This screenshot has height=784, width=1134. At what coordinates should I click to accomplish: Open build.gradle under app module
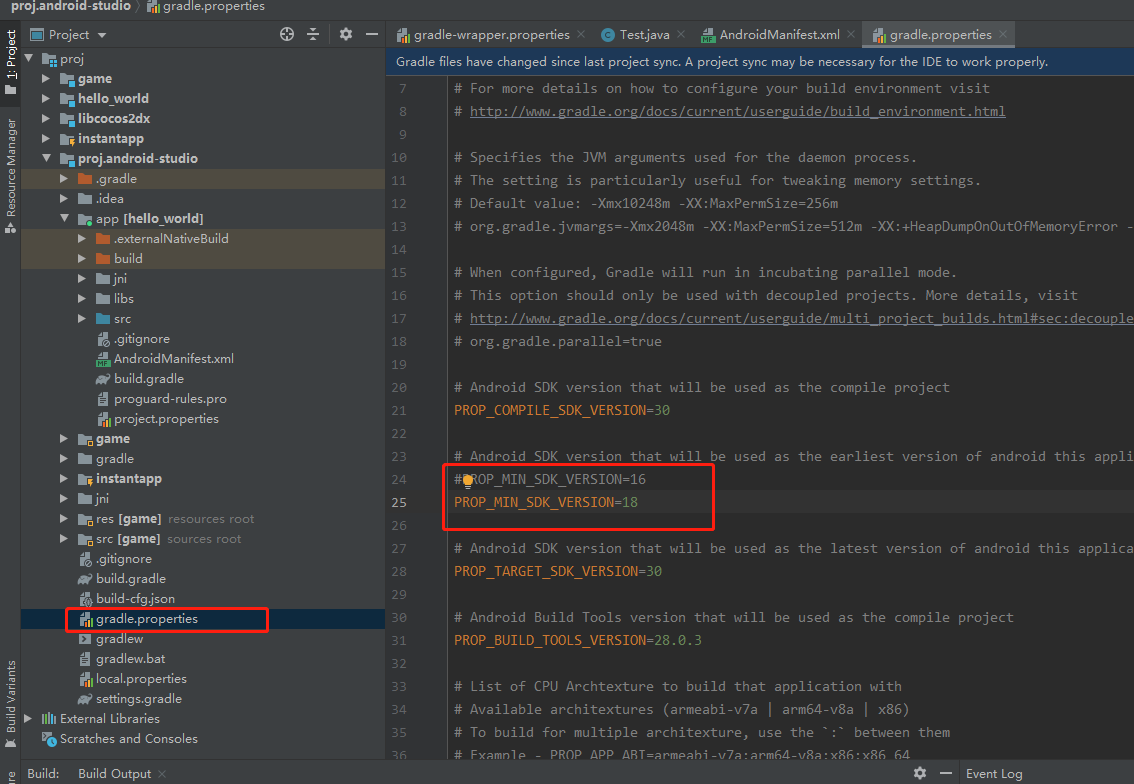(148, 378)
